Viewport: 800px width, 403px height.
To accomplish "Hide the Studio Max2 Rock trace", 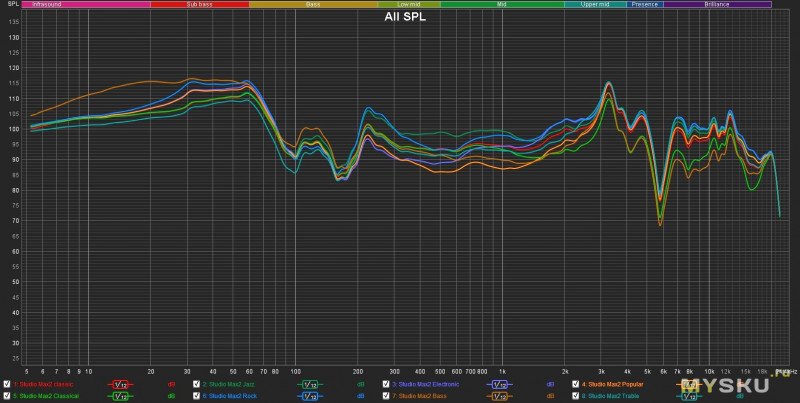I will [x=196, y=396].
